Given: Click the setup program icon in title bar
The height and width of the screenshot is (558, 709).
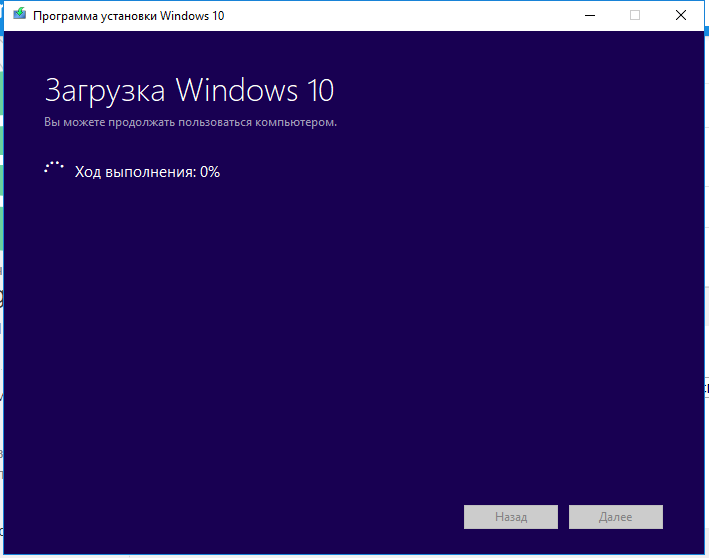Looking at the screenshot, I should click(19, 14).
